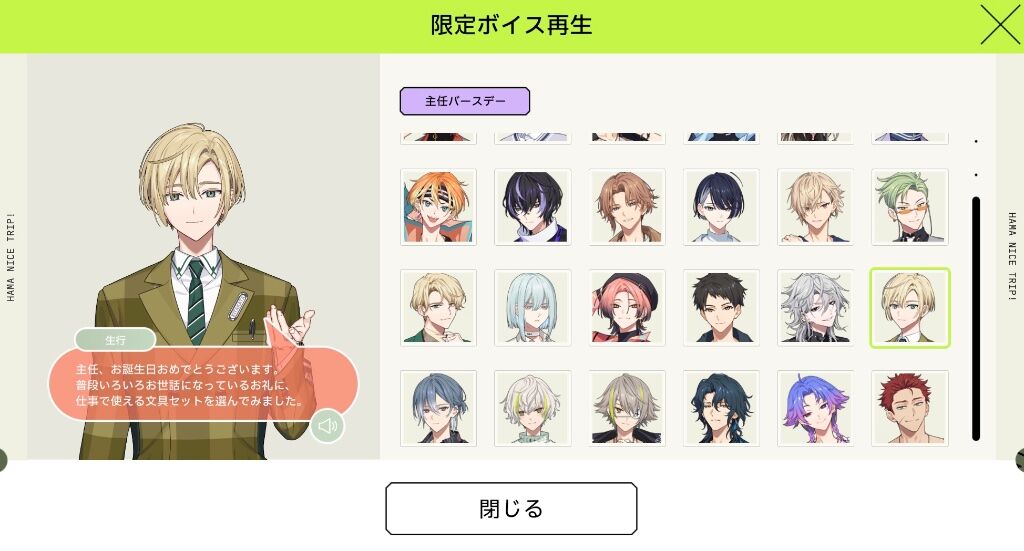Play the voice using the speaker icon
1024x551 pixels.
[x=327, y=426]
